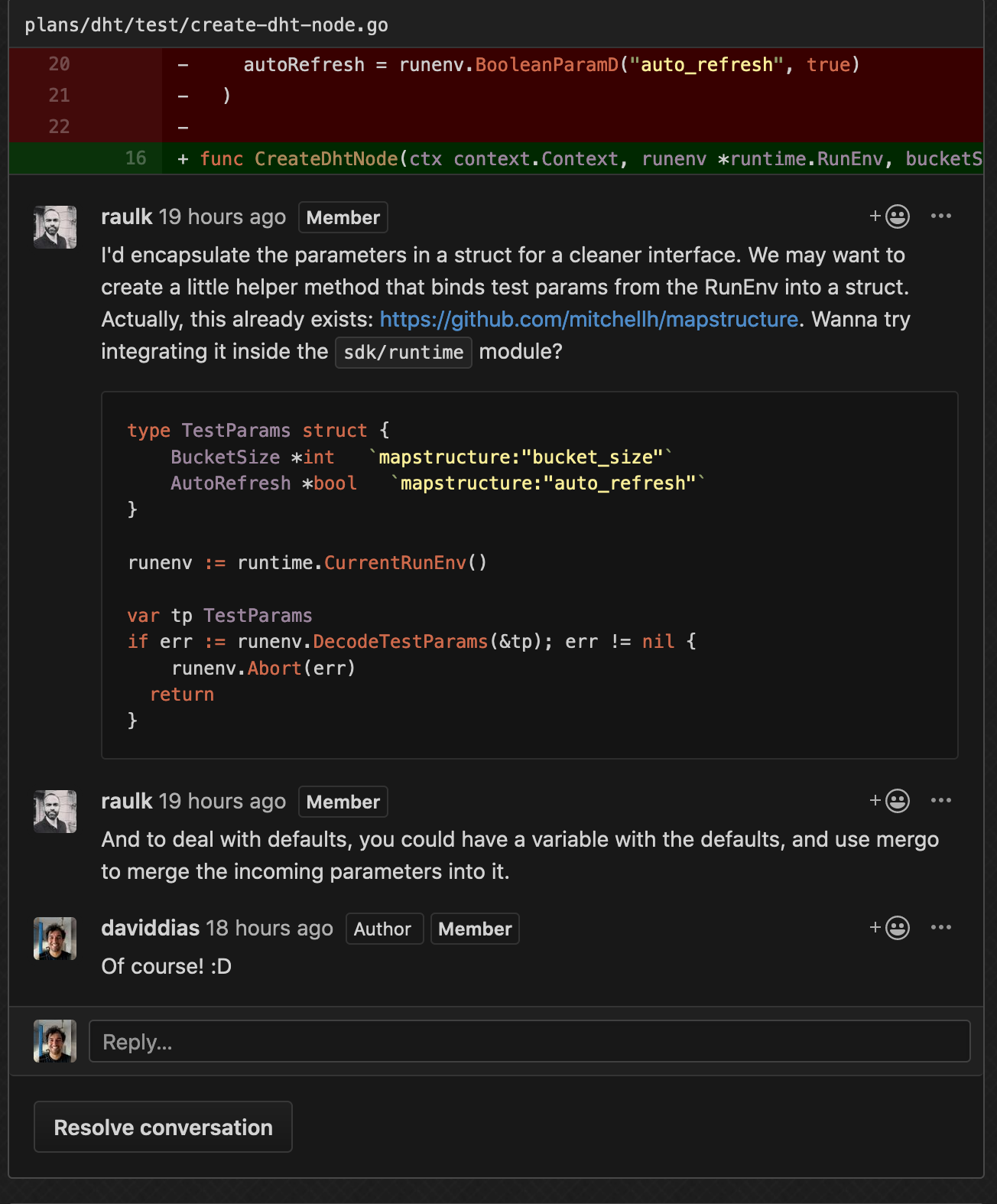Open options menu on raulk's mergo comment
The width and height of the screenshot is (997, 1204).
pyautogui.click(x=941, y=801)
